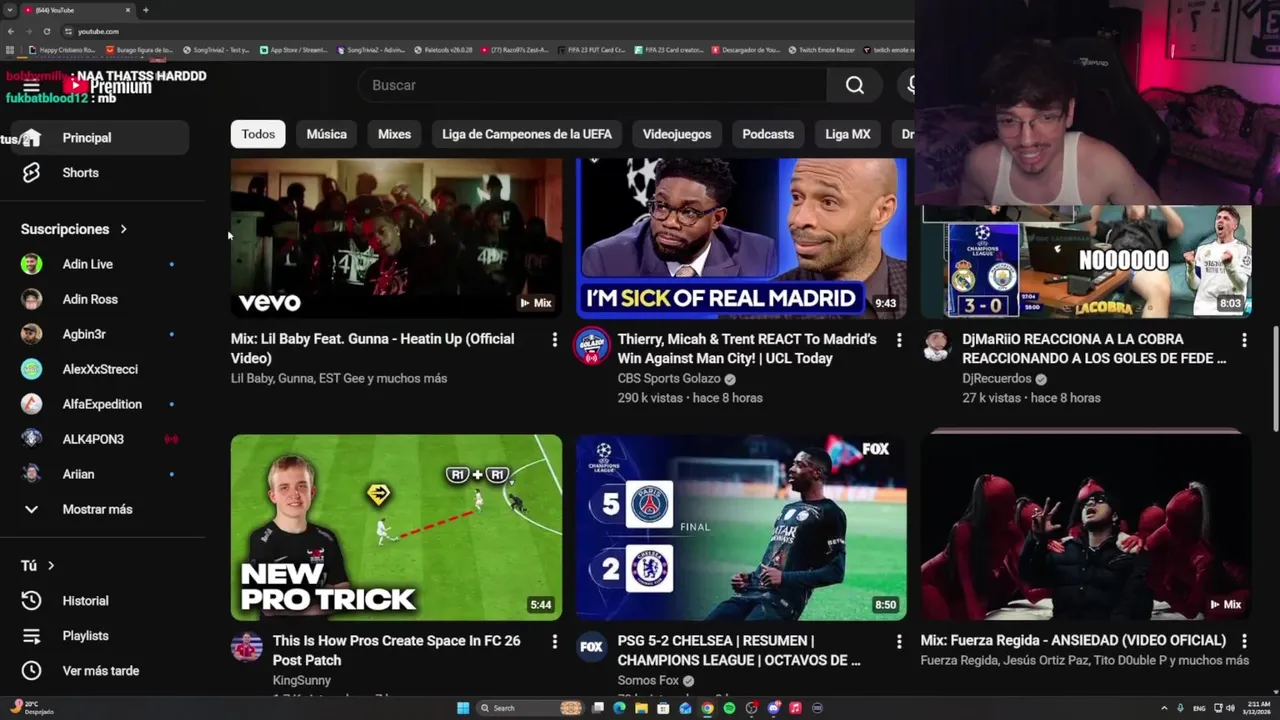Open This Is How Pros Create Space title

(x=396, y=650)
